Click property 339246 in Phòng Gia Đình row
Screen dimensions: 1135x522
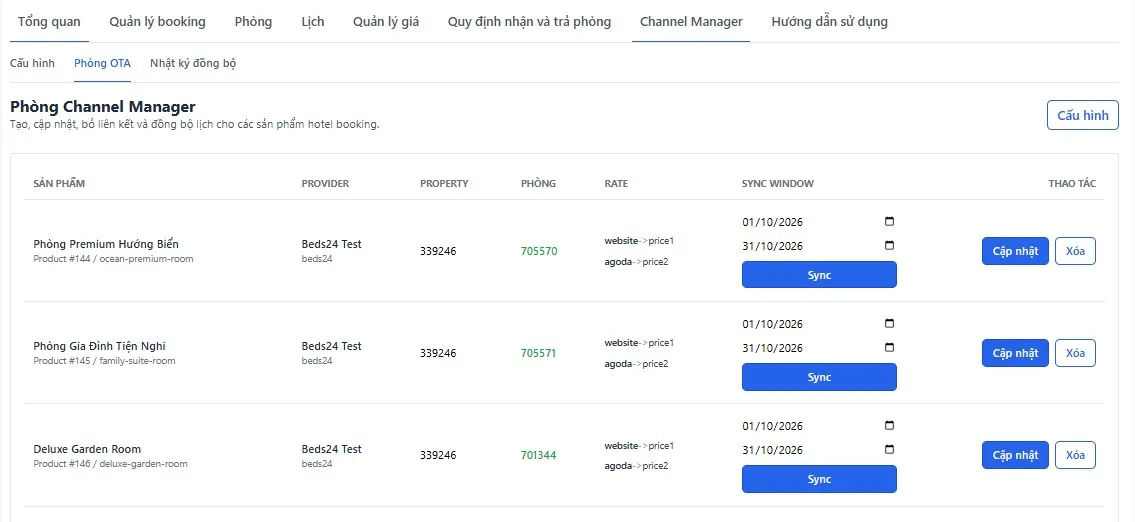point(439,353)
